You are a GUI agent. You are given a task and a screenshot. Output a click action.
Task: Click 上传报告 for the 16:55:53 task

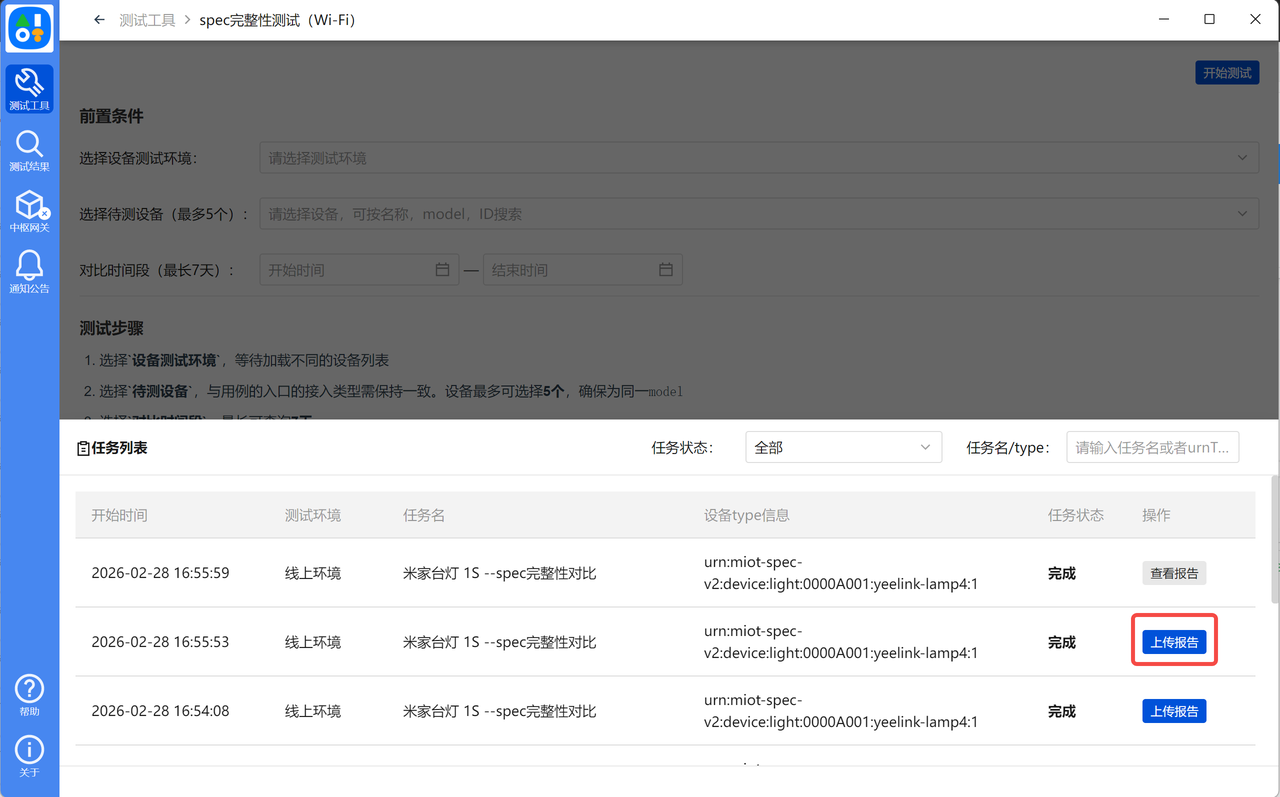pos(1175,642)
